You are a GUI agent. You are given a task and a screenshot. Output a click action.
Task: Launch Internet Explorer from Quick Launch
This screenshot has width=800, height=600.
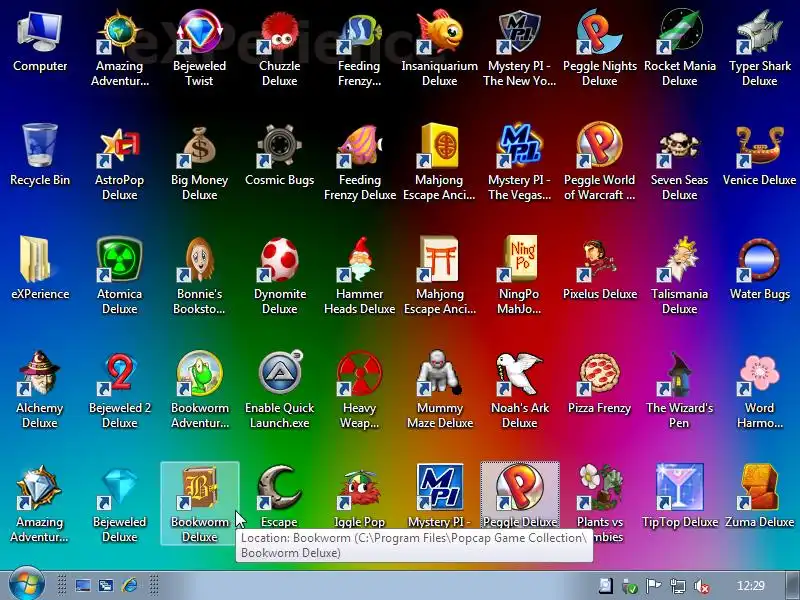pyautogui.click(x=130, y=585)
